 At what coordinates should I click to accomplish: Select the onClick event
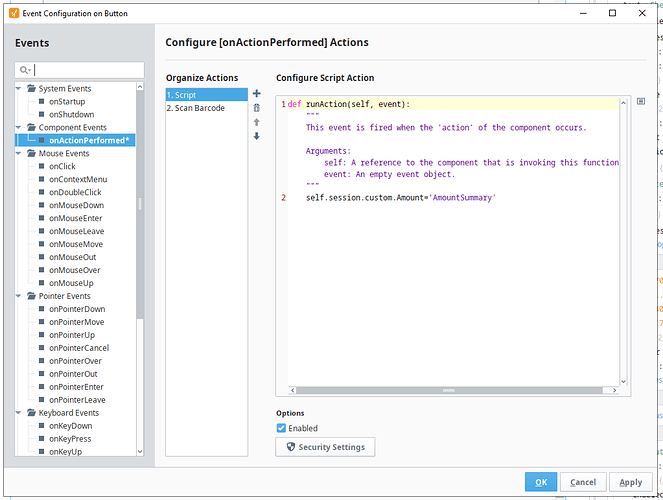[62, 166]
